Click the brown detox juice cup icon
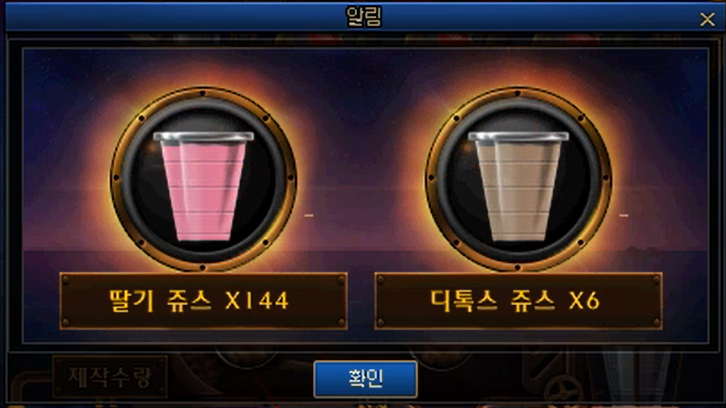 (x=518, y=187)
